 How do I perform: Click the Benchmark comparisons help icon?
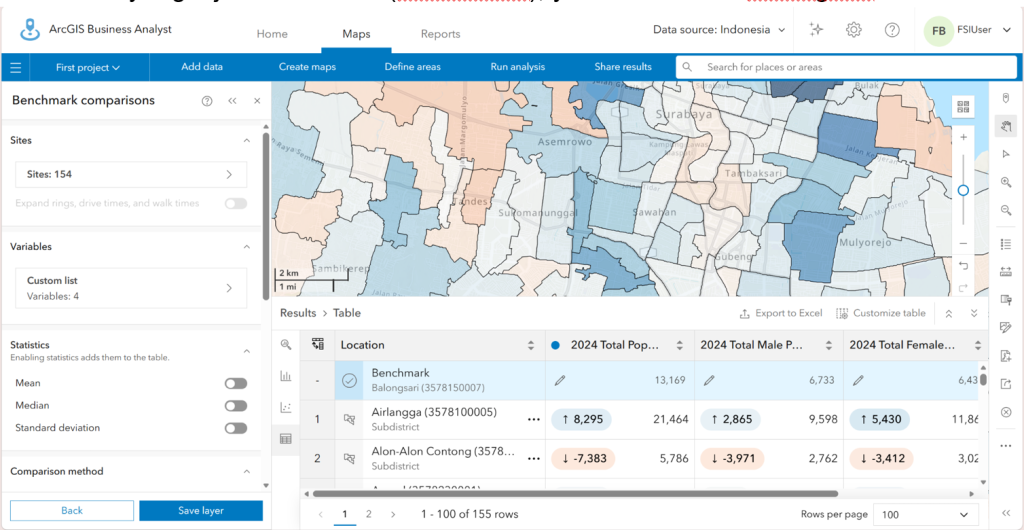(x=207, y=101)
